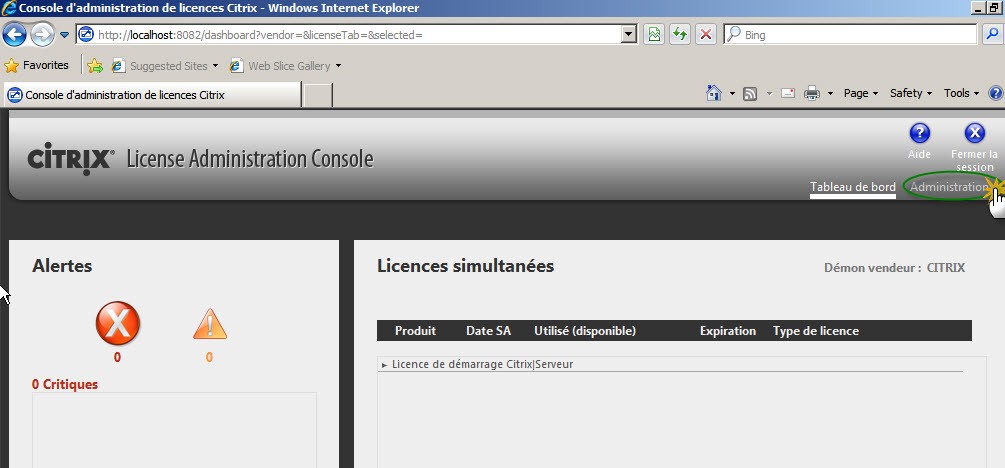
Task: Expand the Web Slice Gallery dropdown arrow
Action: (338, 66)
